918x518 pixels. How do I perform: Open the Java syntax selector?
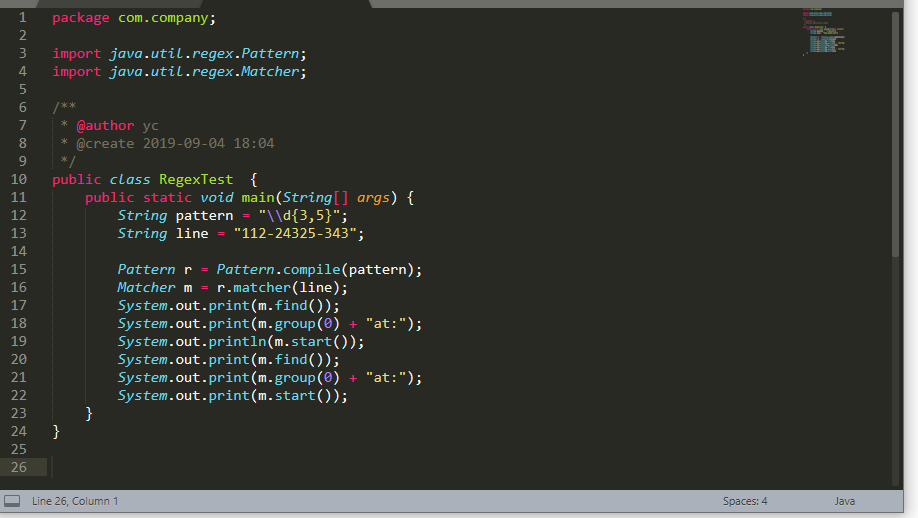845,501
